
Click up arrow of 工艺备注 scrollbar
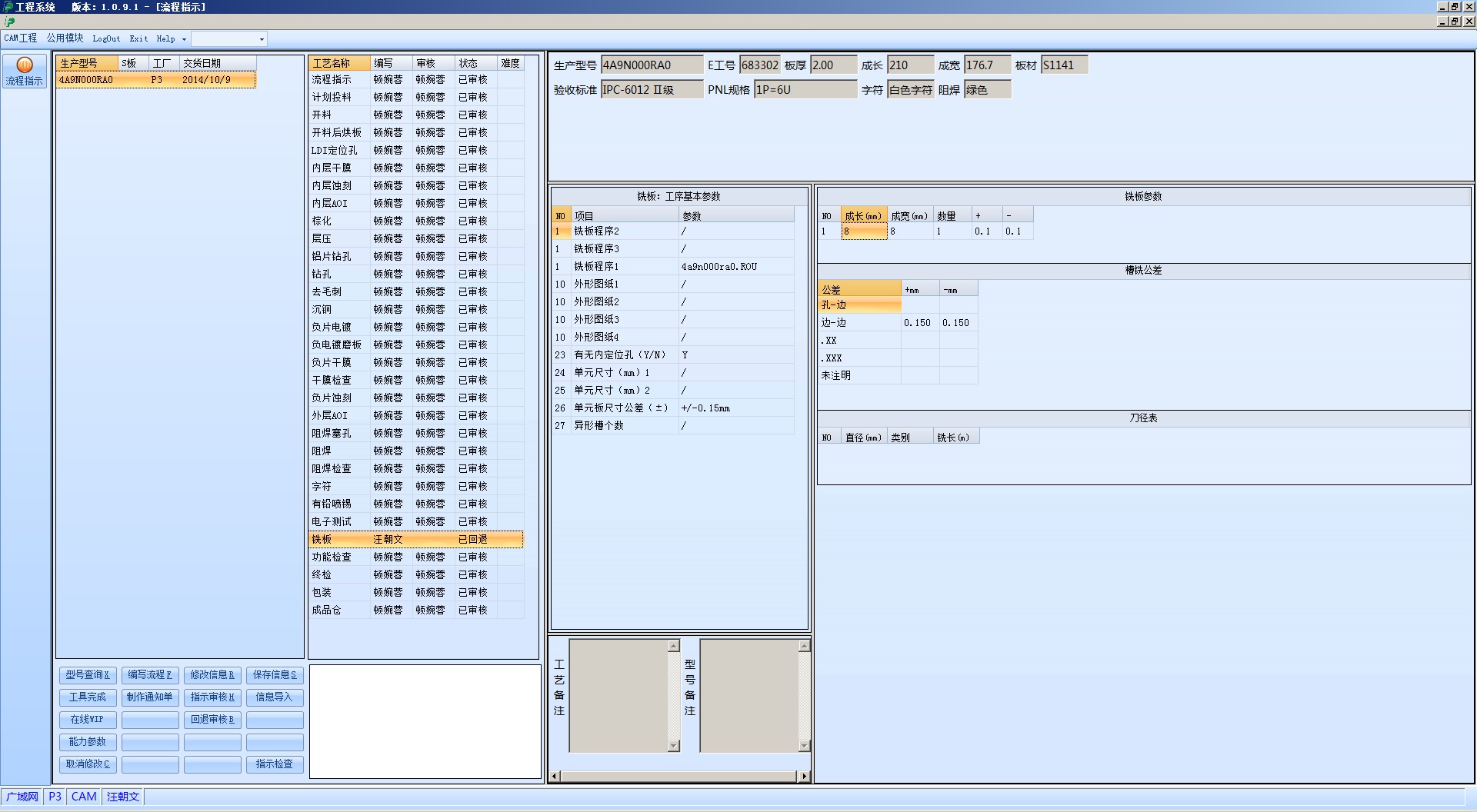(674, 646)
